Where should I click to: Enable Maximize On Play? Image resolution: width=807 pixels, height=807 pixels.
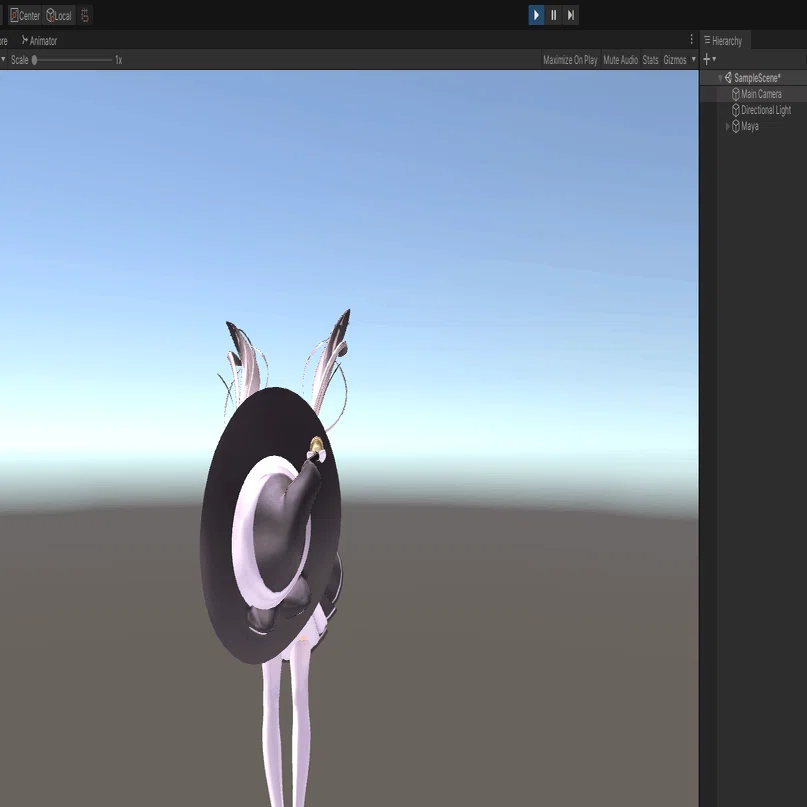(570, 60)
